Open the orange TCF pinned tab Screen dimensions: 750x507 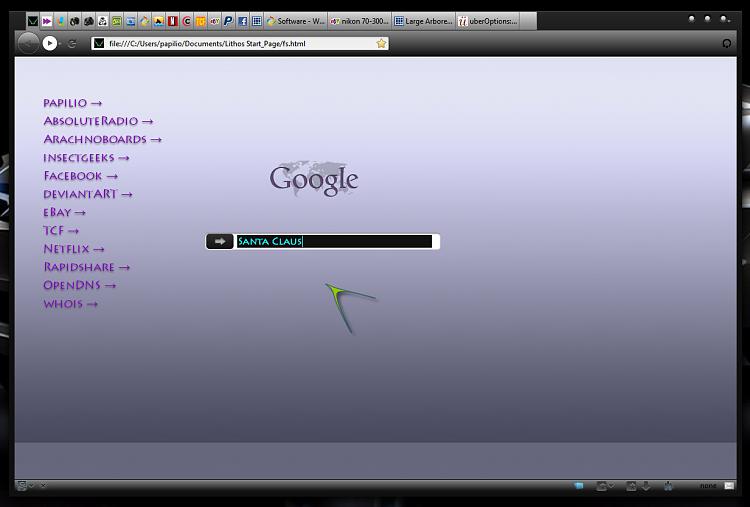pos(200,21)
